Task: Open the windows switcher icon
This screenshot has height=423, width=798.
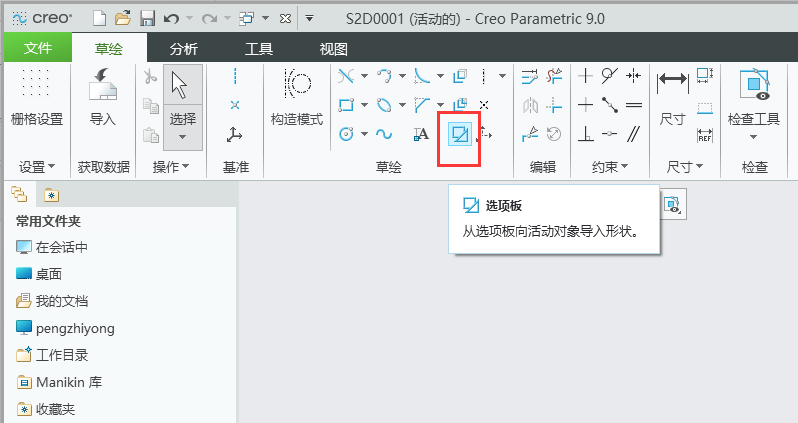Action: tap(247, 19)
